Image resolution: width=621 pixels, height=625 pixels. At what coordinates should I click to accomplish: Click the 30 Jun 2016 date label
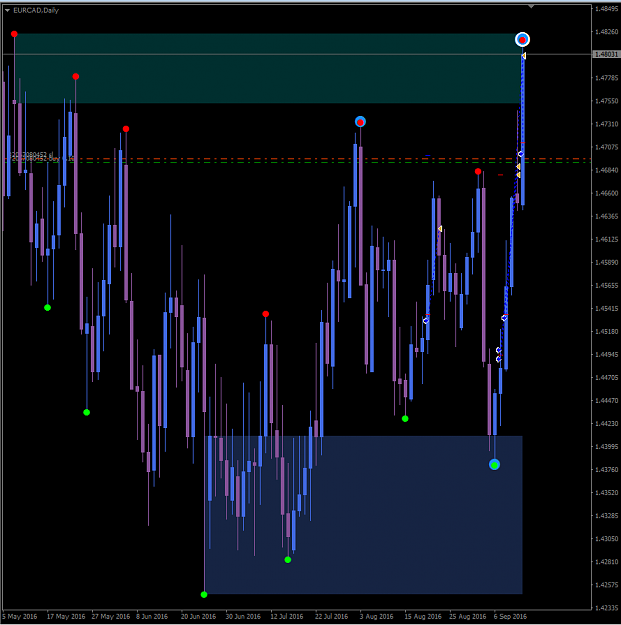pyautogui.click(x=243, y=617)
